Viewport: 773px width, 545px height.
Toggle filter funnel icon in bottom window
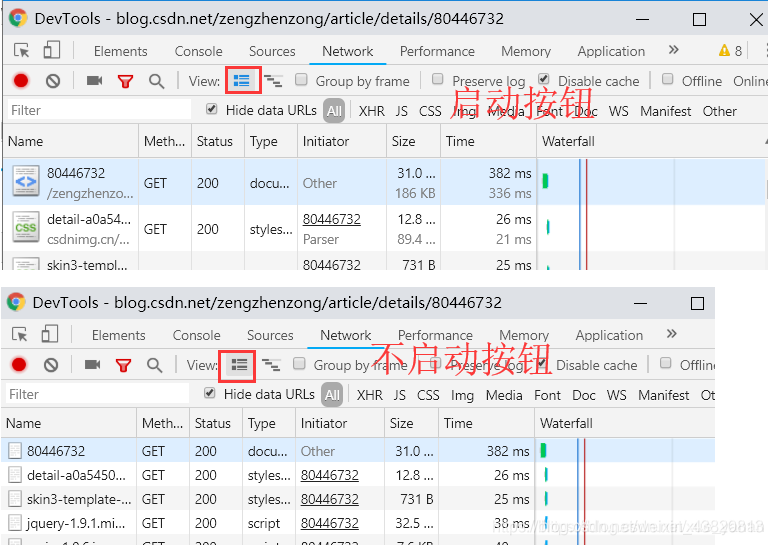coord(123,365)
